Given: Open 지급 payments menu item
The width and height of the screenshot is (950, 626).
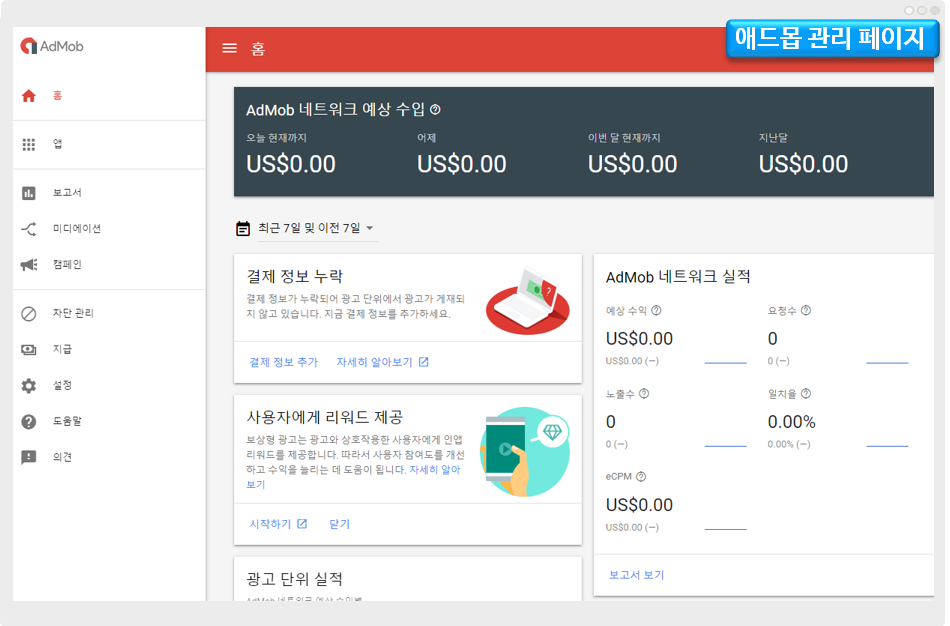Looking at the screenshot, I should click(62, 349).
